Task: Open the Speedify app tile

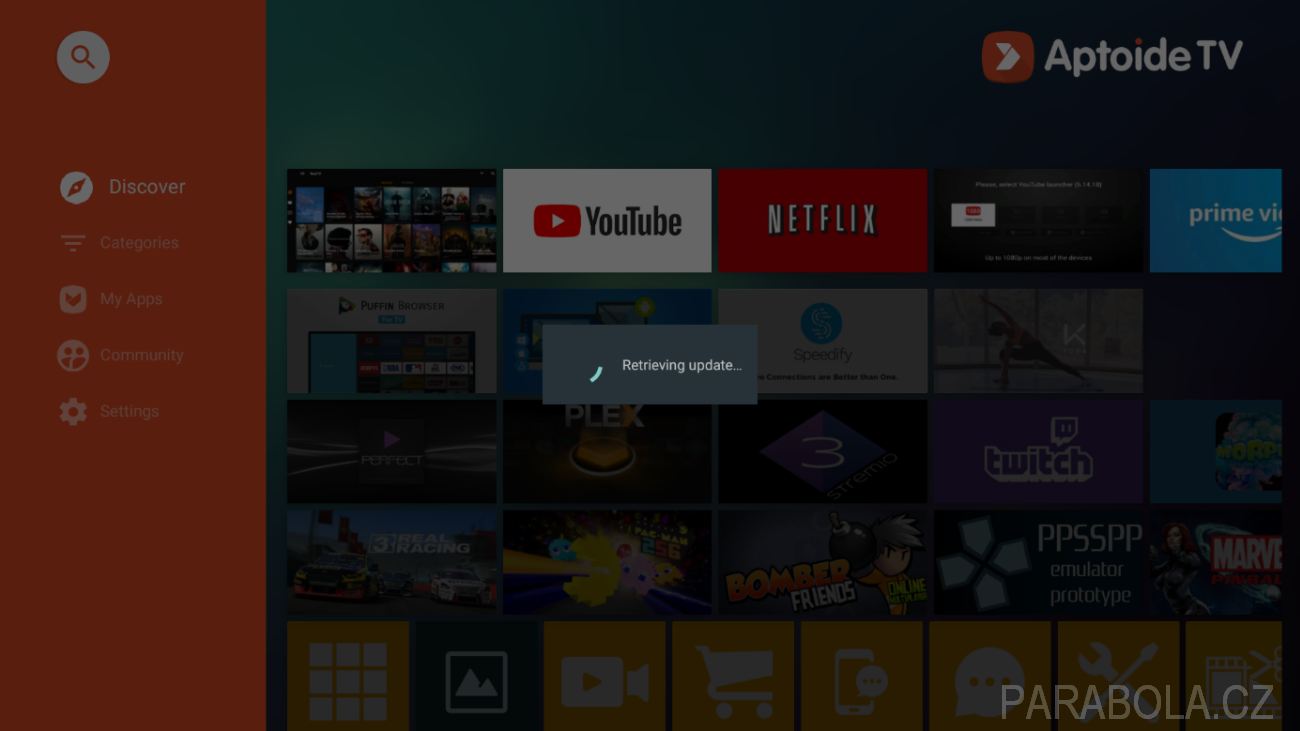Action: [x=822, y=341]
